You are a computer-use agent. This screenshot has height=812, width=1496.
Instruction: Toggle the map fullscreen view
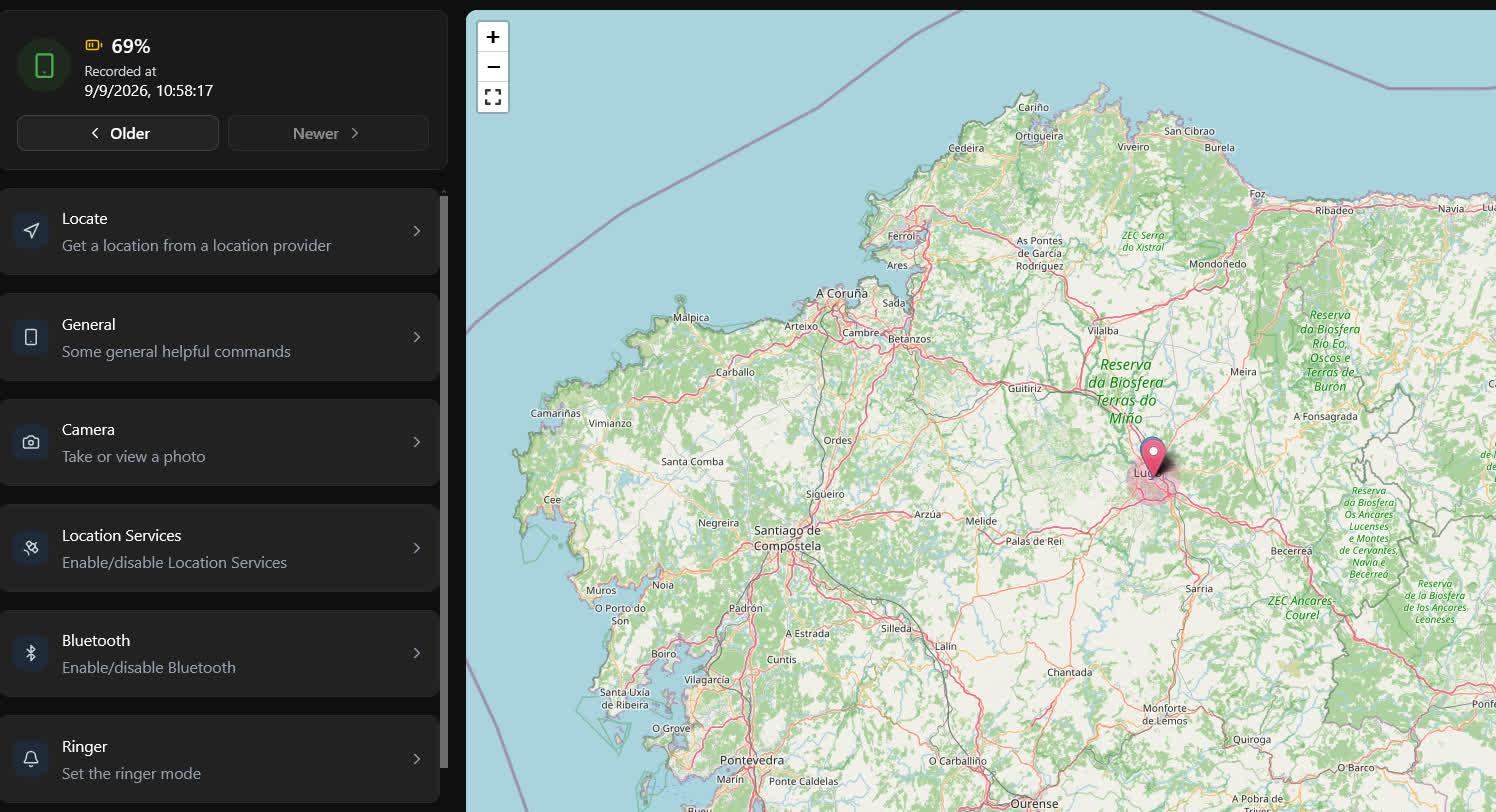(493, 97)
